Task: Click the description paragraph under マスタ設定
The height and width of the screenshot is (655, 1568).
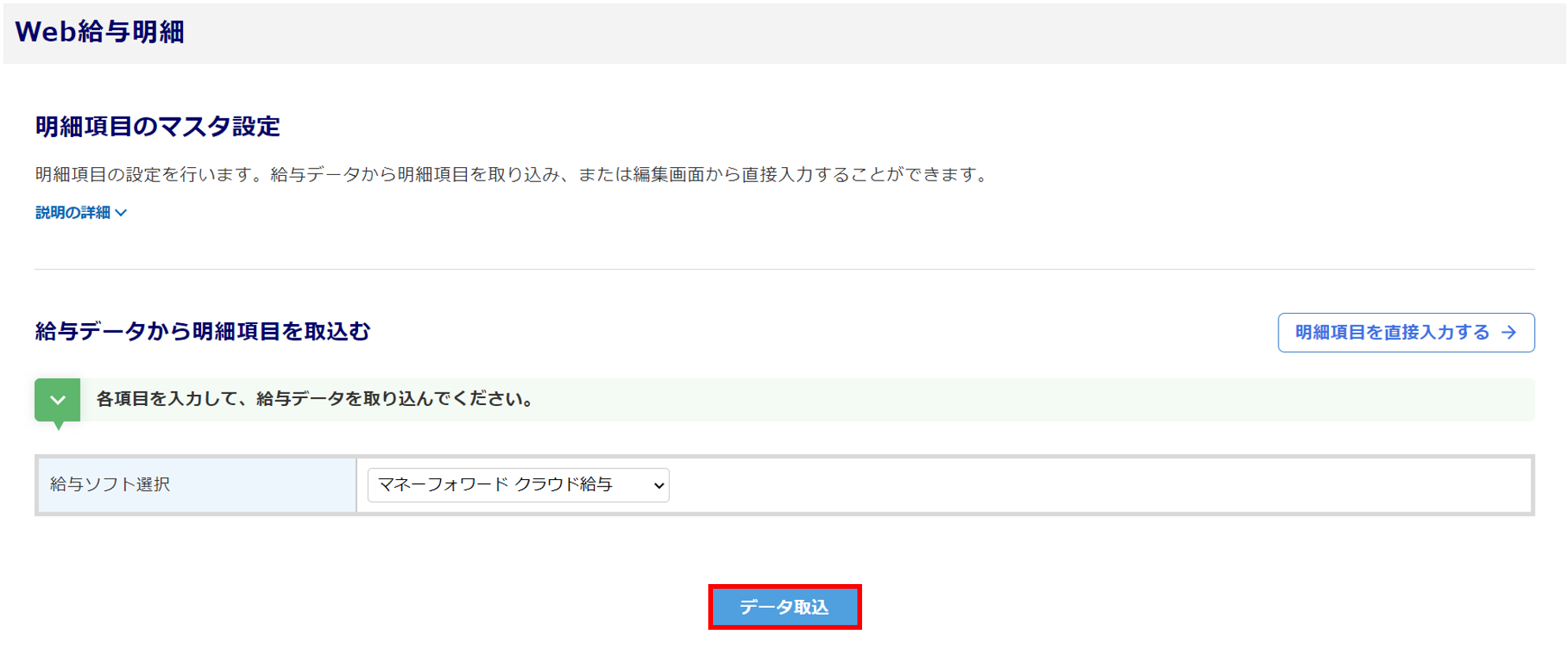Action: [513, 174]
